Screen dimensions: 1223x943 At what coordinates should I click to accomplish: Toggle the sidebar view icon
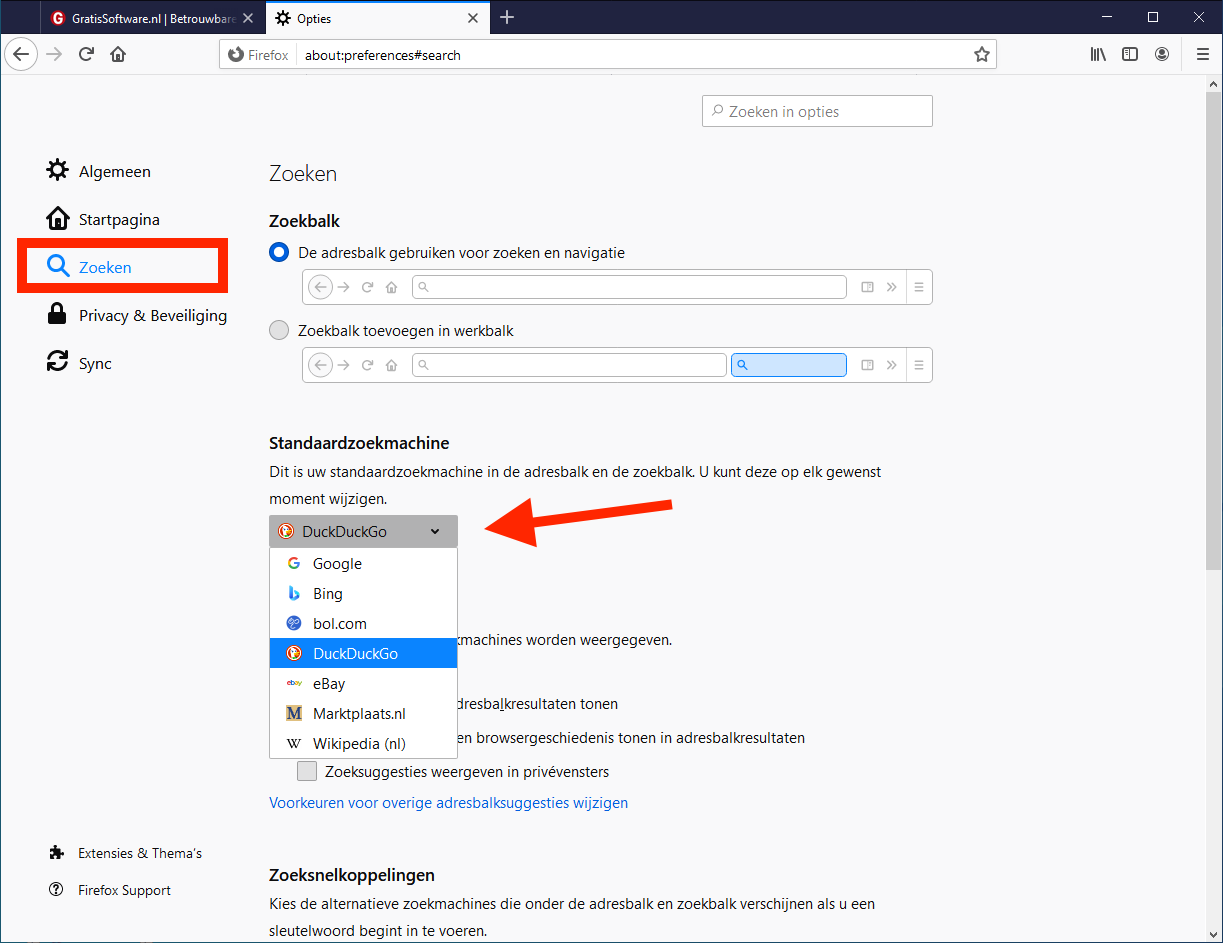(1130, 55)
